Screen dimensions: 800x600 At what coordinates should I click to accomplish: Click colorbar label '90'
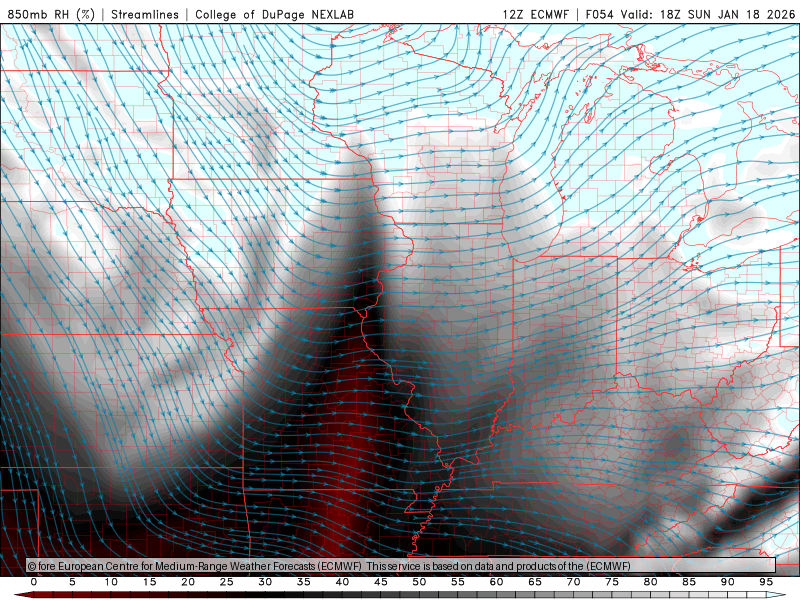click(x=728, y=582)
